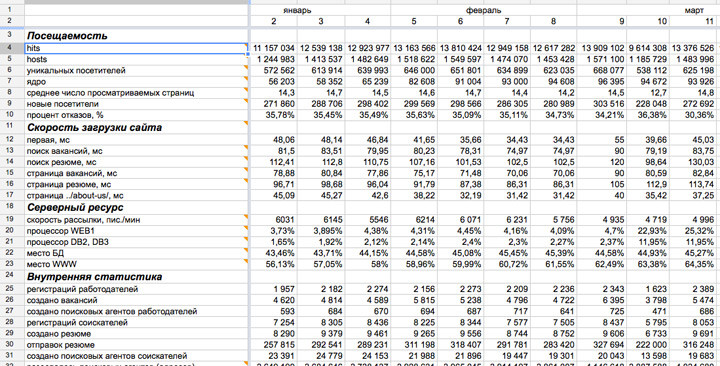Click the employer agents value 471

tap(648, 311)
